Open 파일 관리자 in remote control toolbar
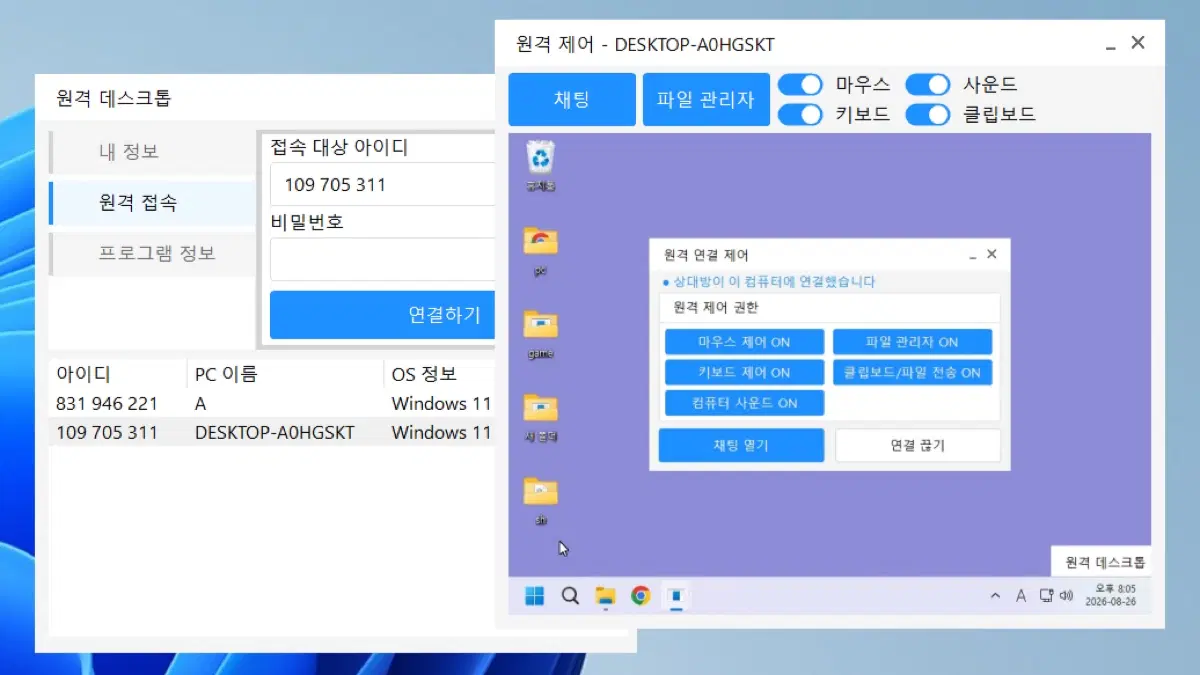The image size is (1200, 675). click(x=706, y=99)
